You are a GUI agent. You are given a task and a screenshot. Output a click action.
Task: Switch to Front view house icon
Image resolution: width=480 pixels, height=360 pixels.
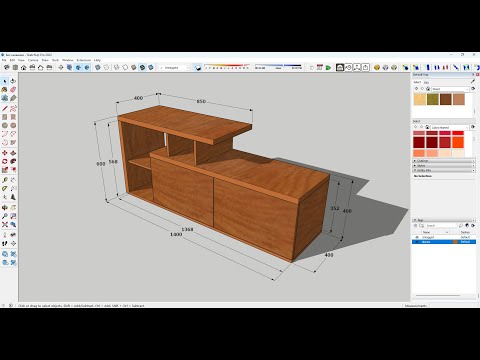tap(24, 67)
